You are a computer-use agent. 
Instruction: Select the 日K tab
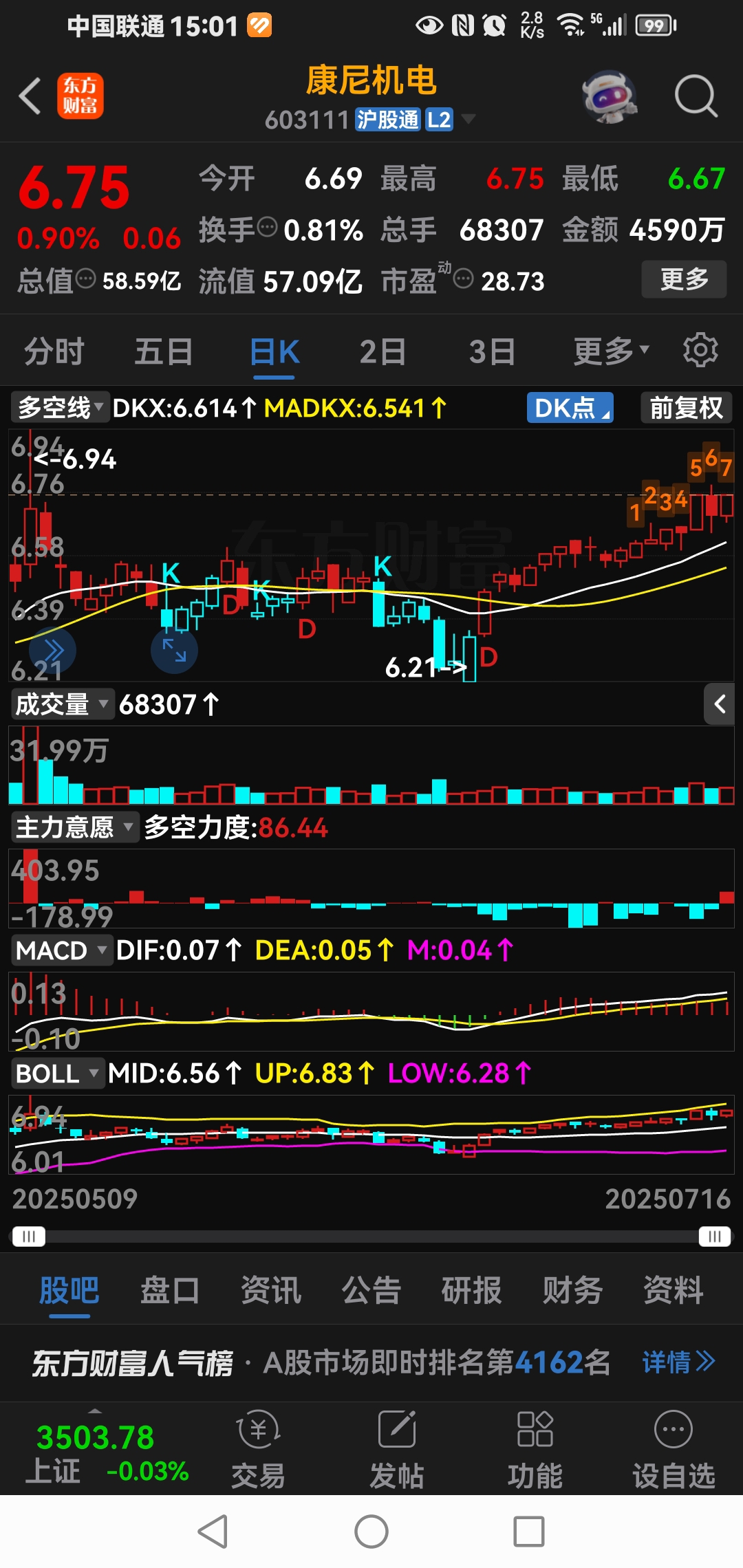[x=275, y=351]
